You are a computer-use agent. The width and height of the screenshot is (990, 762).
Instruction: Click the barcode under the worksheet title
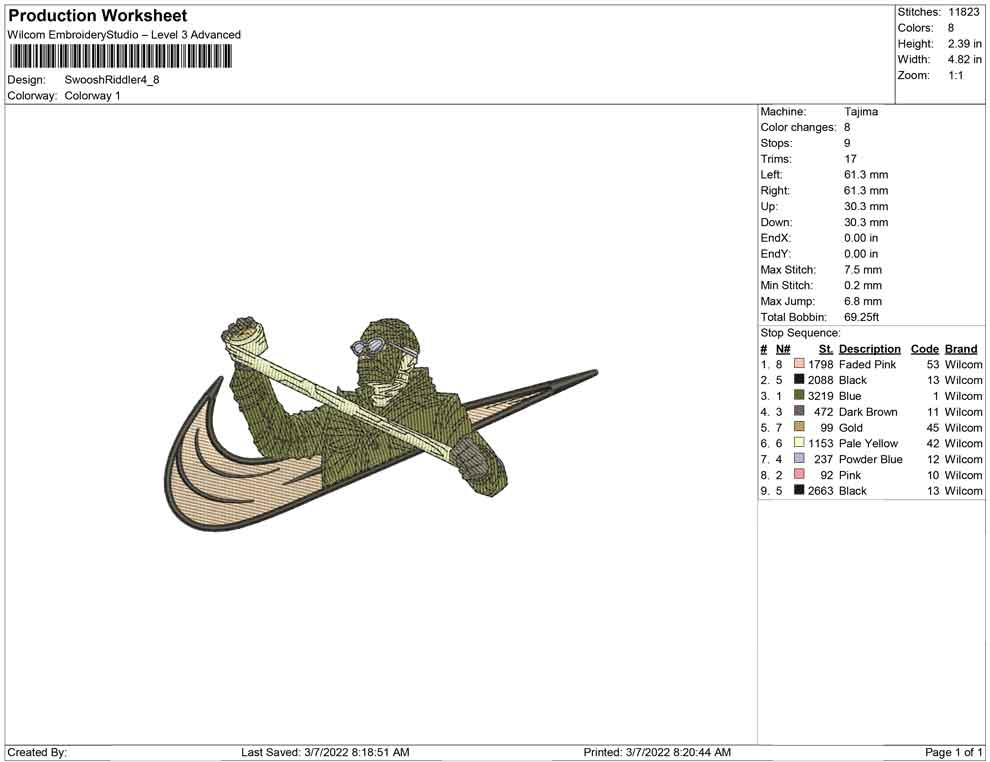pos(120,57)
